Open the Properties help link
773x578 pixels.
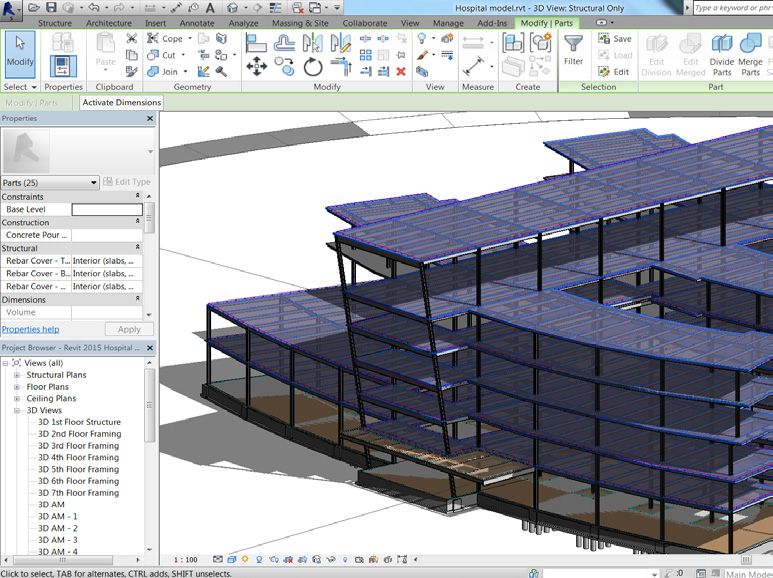[x=30, y=329]
